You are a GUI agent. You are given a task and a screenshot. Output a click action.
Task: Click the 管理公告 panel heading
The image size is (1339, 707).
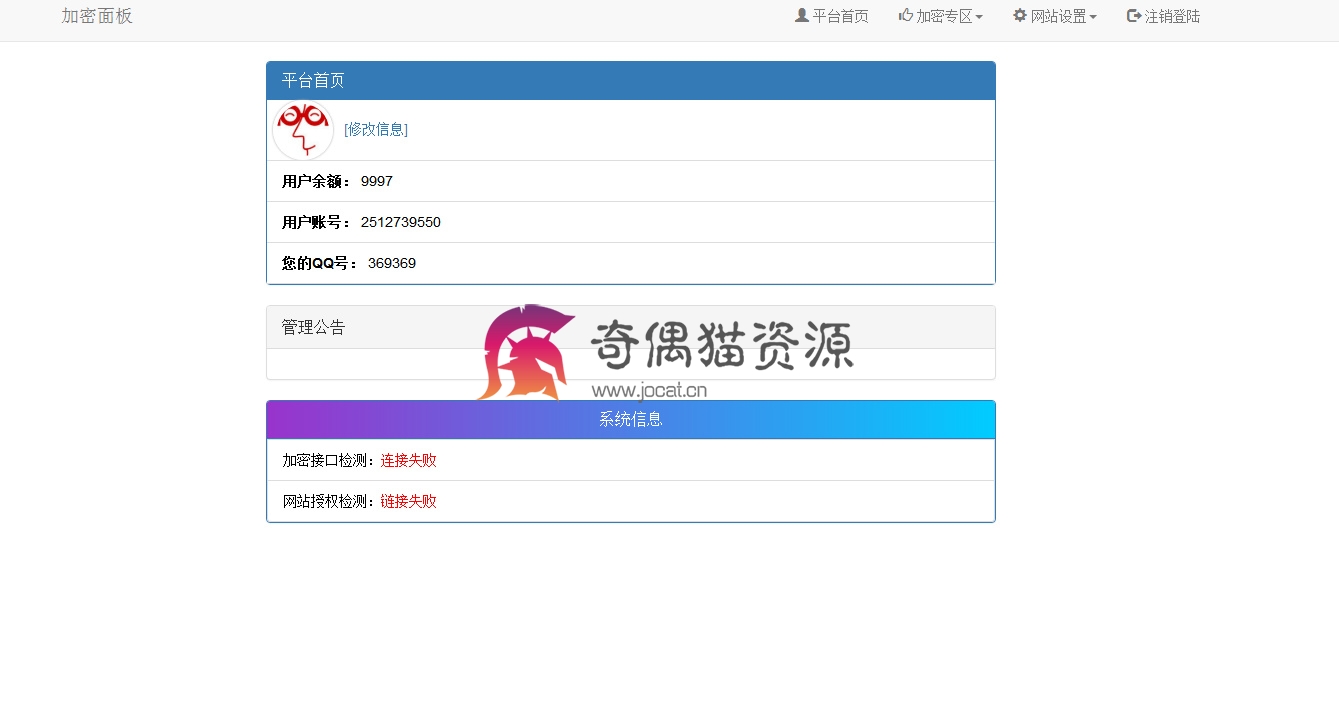coord(631,327)
